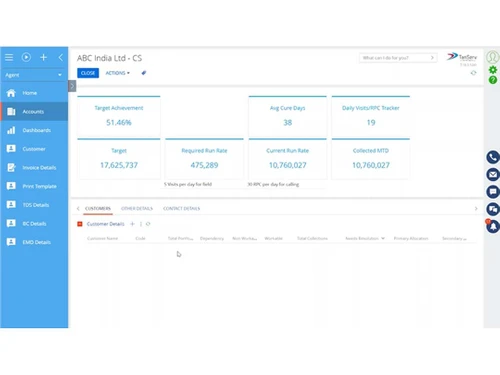Click the Workable column header
500x375 pixels.
click(x=273, y=238)
